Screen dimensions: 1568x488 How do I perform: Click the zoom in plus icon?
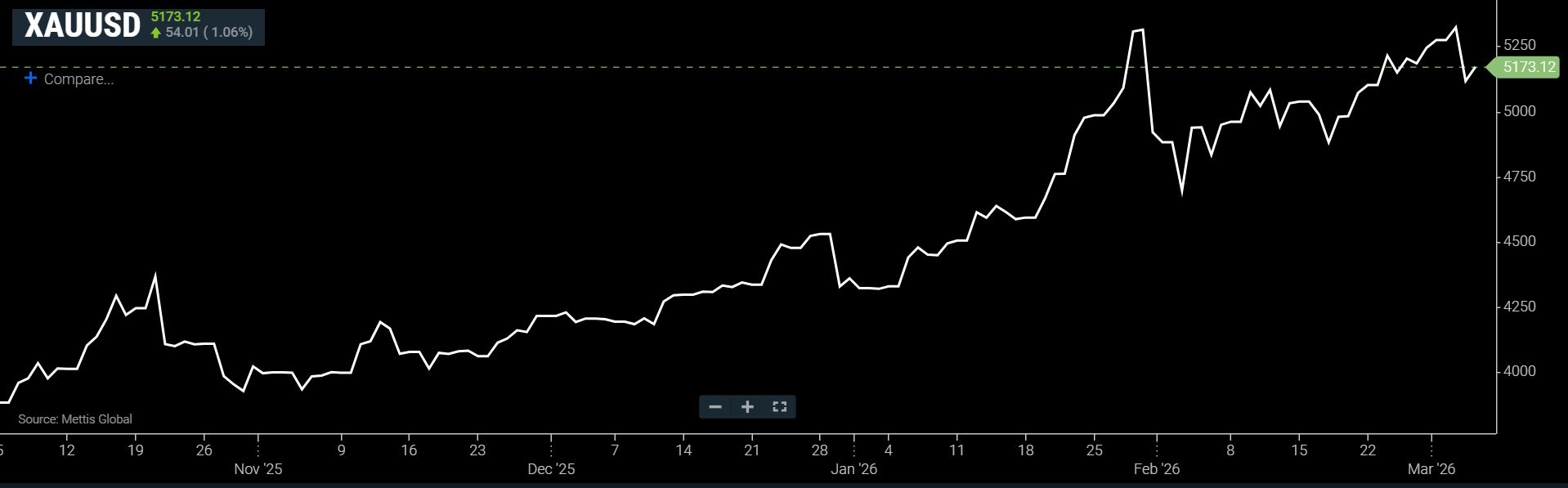pos(747,407)
